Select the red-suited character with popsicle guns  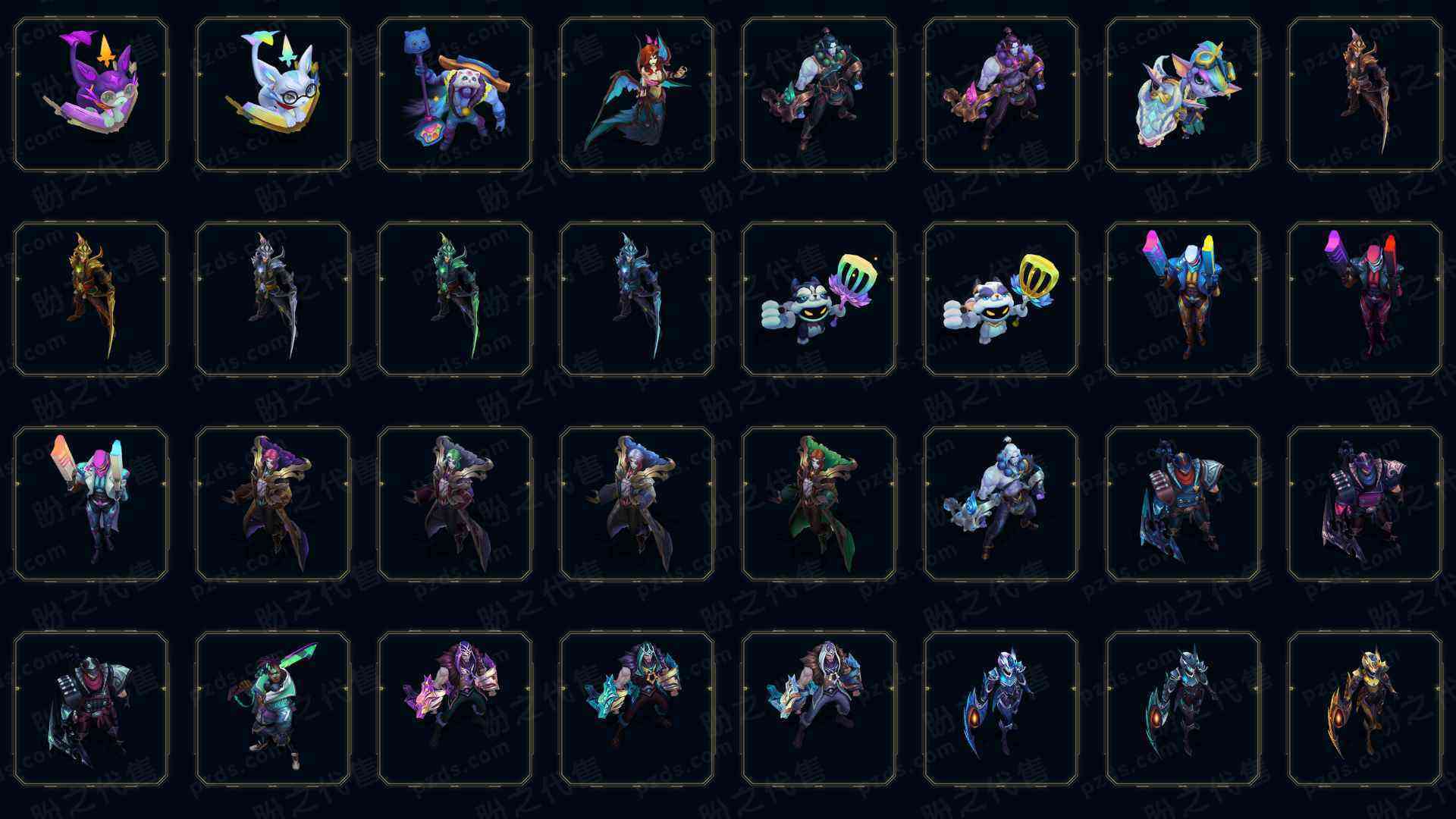coord(1365,299)
